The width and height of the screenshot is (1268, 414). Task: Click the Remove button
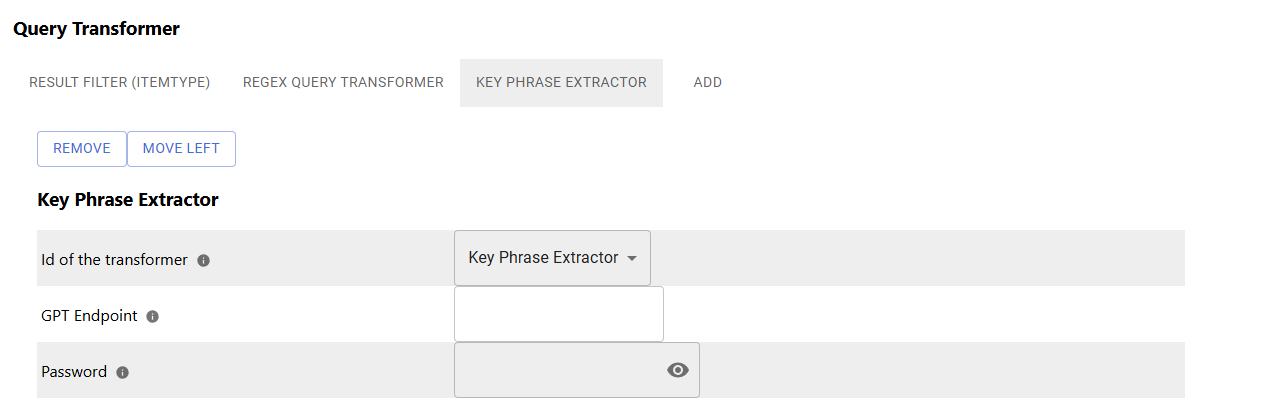tap(82, 148)
